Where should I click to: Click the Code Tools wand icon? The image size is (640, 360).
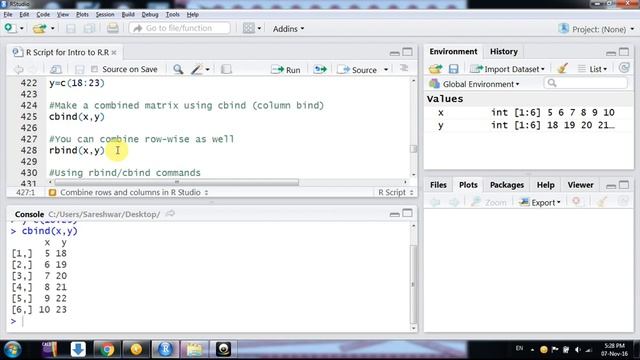coord(197,69)
